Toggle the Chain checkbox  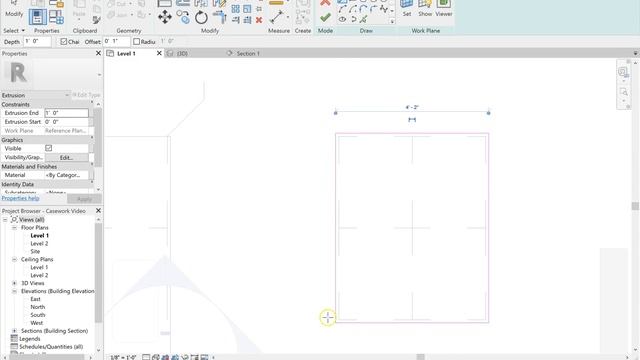[64, 42]
